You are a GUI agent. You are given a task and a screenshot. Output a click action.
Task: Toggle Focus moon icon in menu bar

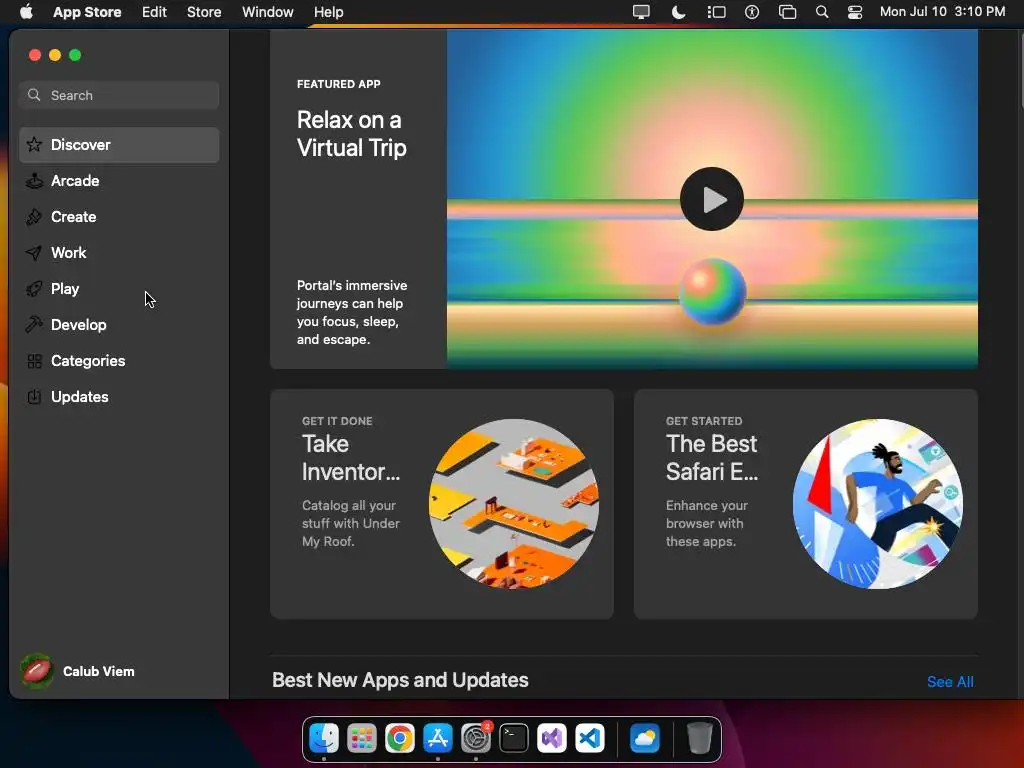679,12
